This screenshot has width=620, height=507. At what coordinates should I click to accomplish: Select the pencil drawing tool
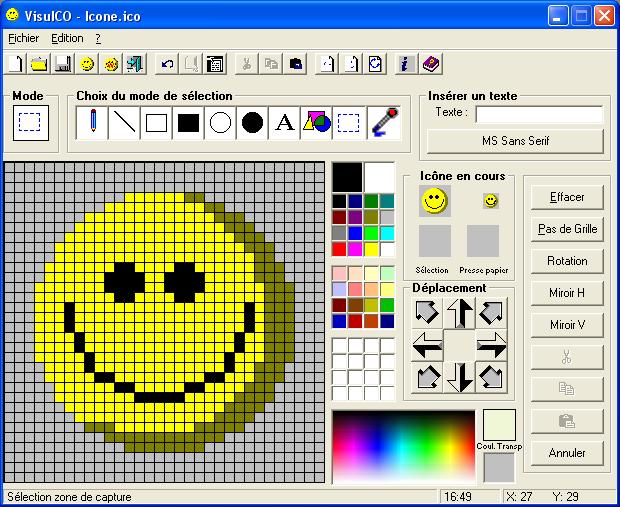pos(92,123)
